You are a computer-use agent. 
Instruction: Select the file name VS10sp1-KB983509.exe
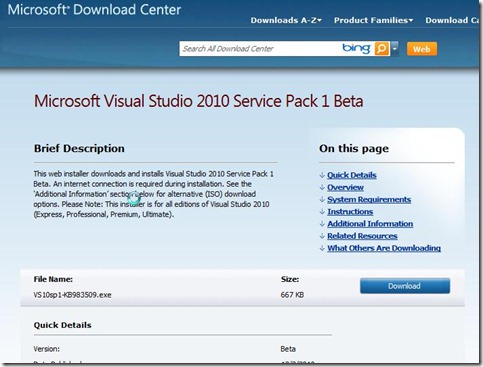72,295
